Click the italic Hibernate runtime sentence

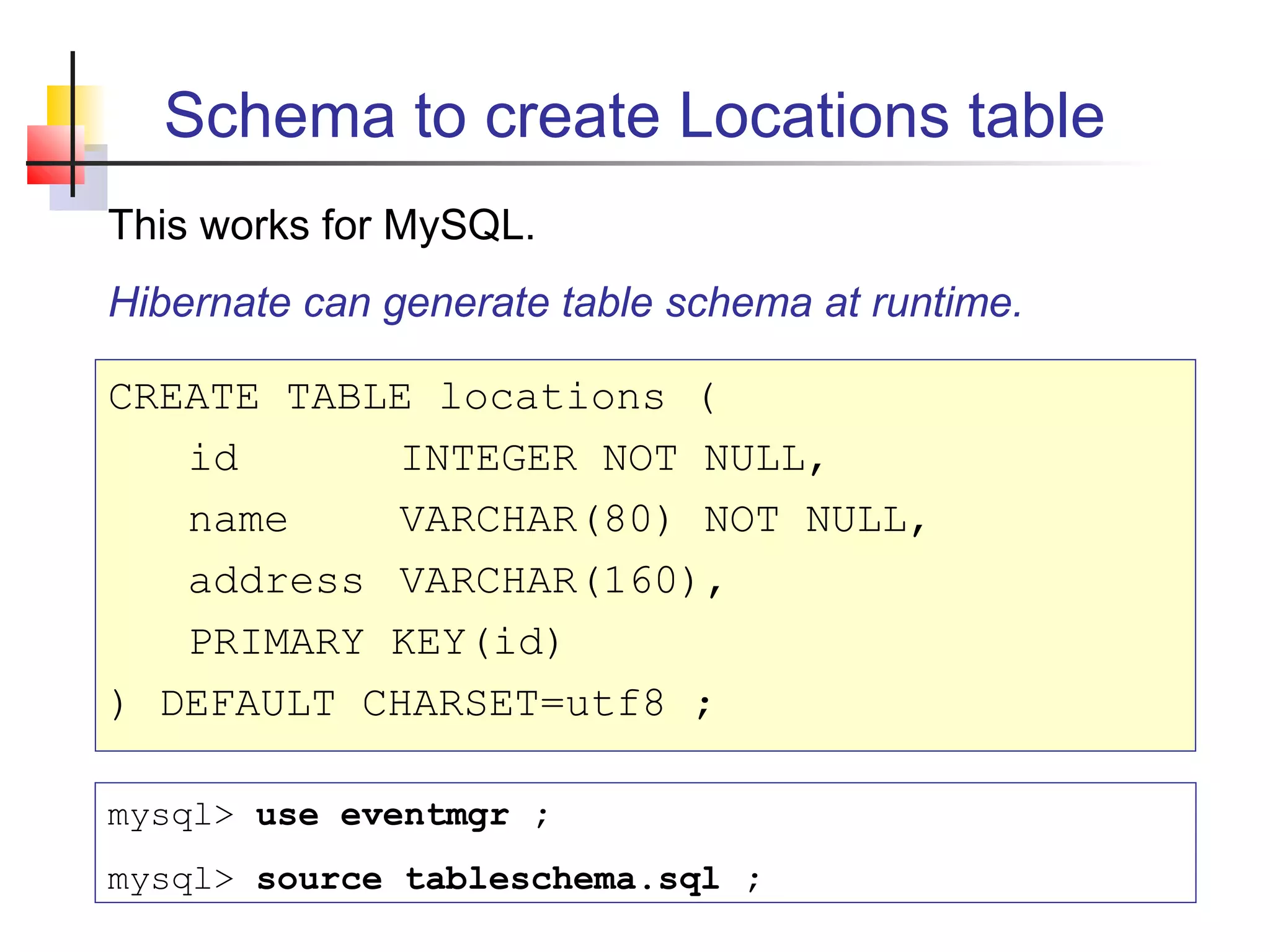pyautogui.click(x=565, y=302)
